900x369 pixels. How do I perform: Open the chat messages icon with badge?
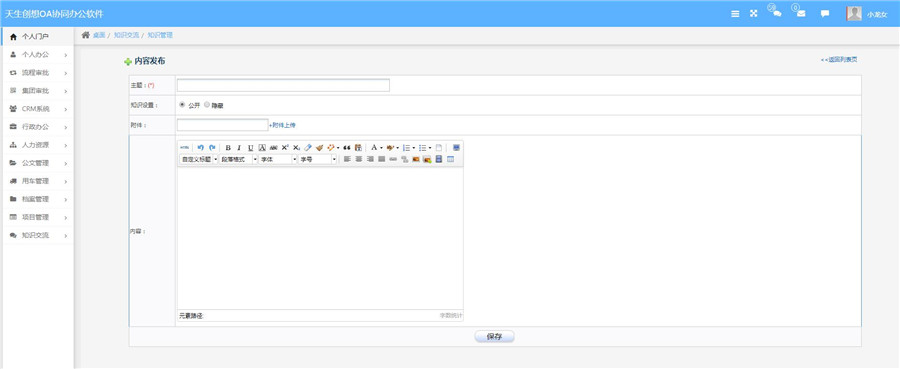coord(776,13)
